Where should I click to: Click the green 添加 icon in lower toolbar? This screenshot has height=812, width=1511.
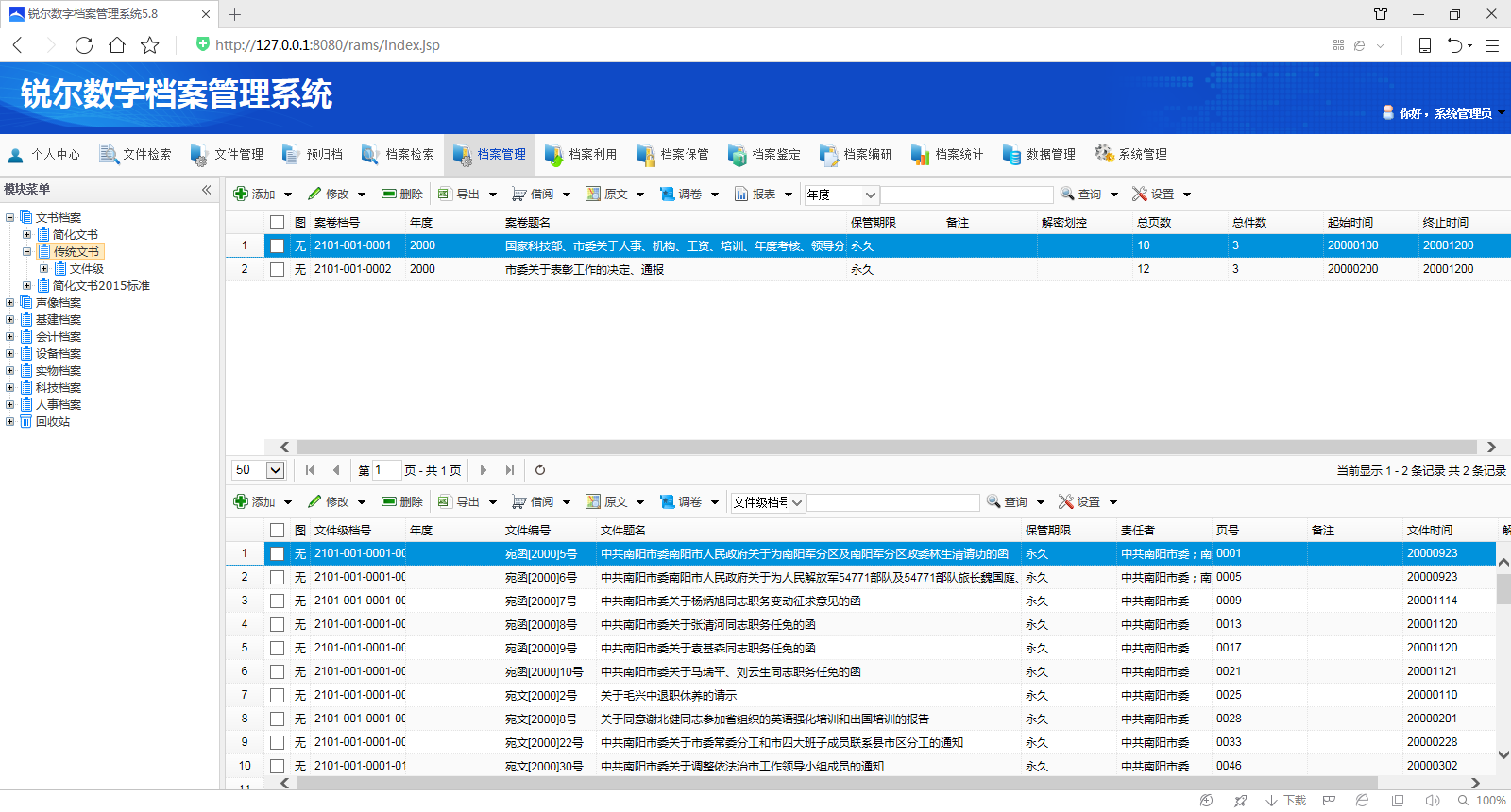point(241,501)
